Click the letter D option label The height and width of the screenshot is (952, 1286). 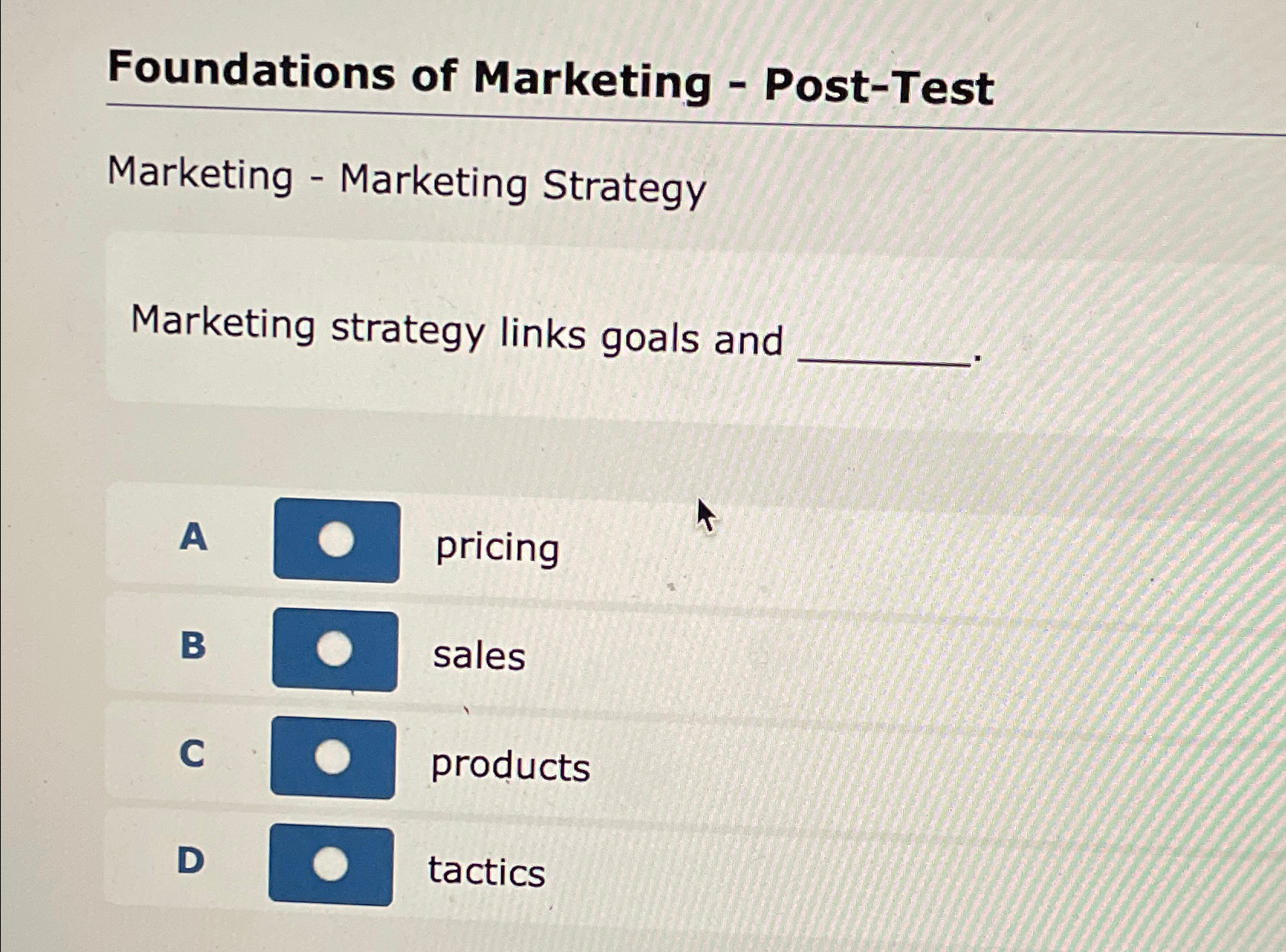tap(190, 861)
